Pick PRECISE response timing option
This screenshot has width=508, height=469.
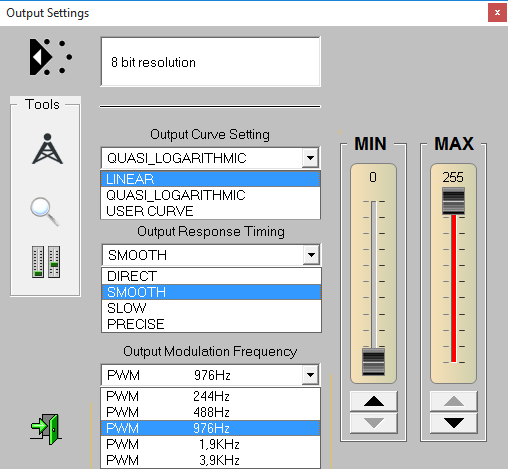[211, 324]
